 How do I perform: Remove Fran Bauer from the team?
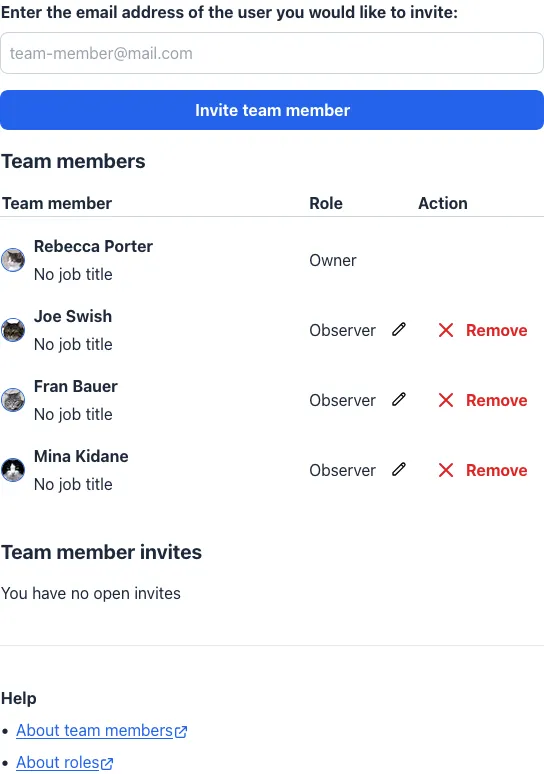483,400
